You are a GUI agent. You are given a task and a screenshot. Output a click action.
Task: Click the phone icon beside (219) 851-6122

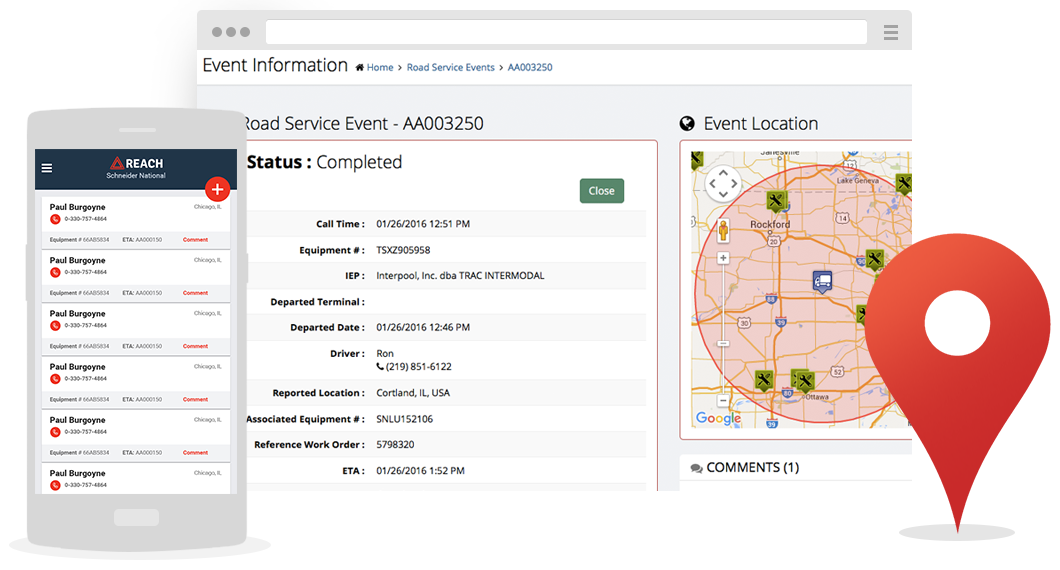pyautogui.click(x=380, y=366)
